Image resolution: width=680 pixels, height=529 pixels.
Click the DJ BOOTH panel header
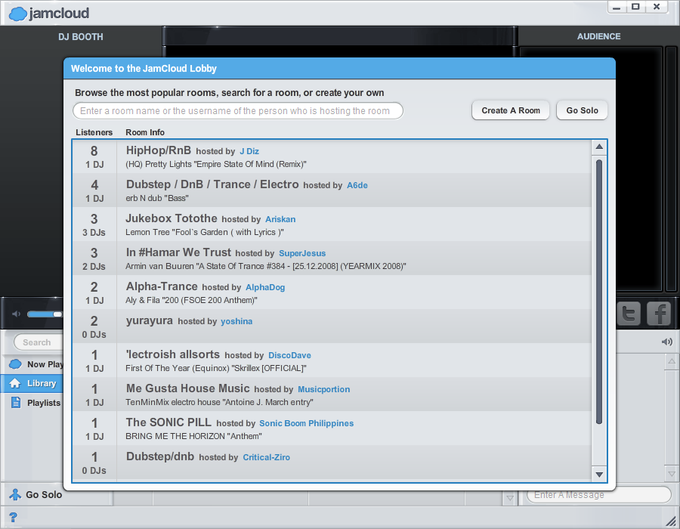81,37
